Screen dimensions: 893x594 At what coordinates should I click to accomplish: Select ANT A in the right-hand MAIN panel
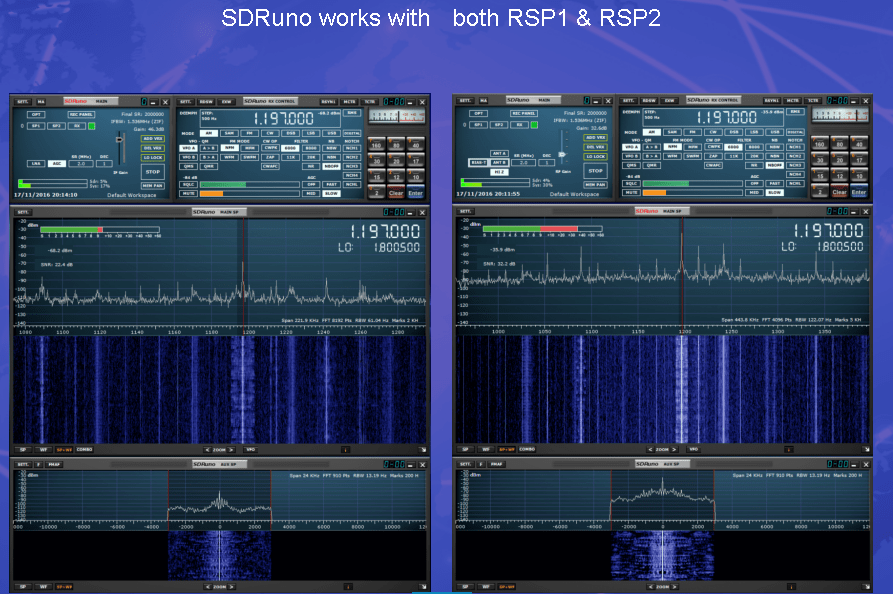point(499,153)
